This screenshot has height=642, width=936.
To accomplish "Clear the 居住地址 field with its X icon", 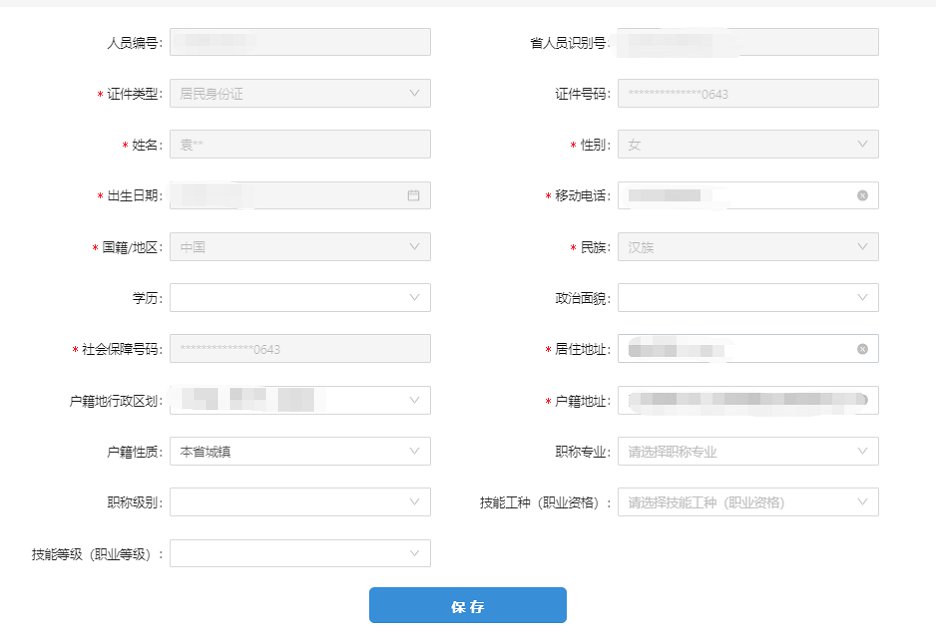I will coord(862,349).
